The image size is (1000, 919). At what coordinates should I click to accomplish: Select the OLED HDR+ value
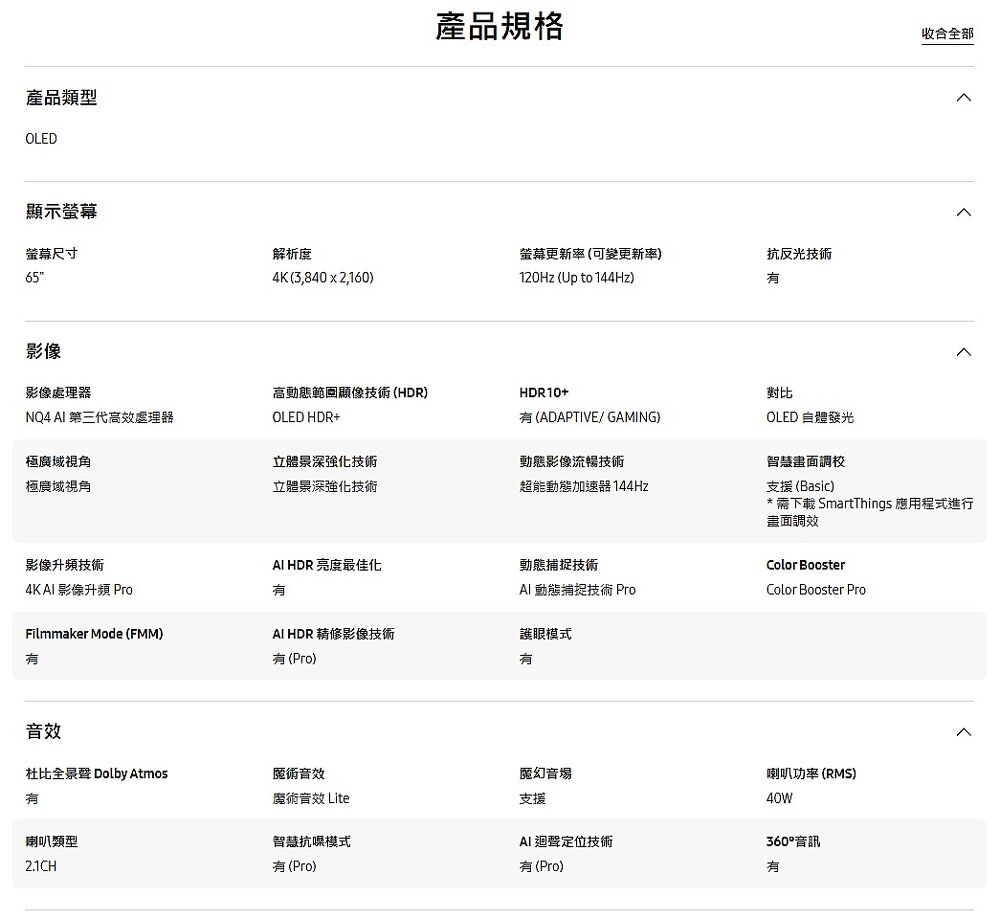[x=306, y=417]
